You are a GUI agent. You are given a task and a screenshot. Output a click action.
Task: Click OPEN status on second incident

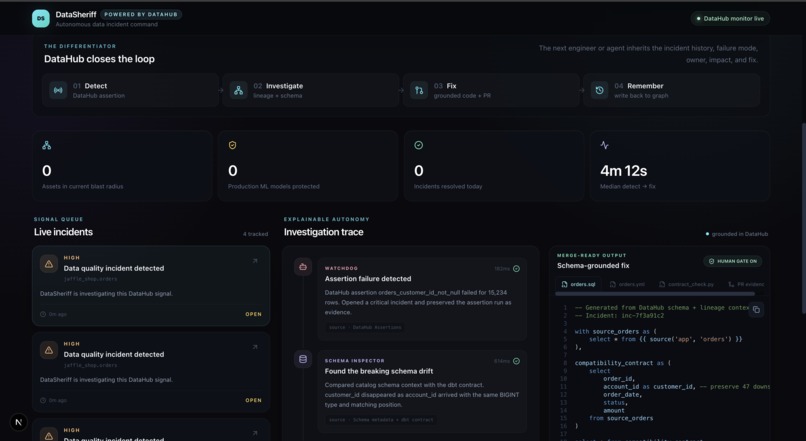pos(253,400)
